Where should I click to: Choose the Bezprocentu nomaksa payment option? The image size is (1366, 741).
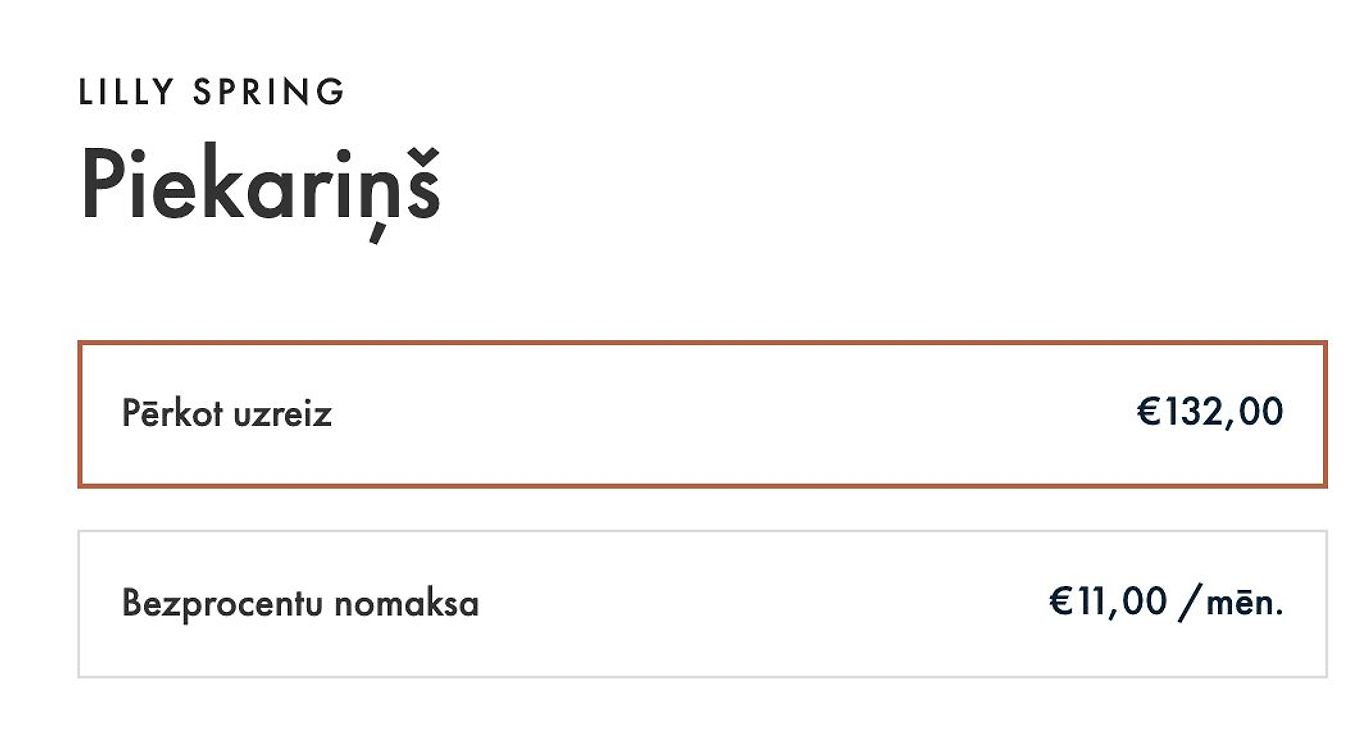(x=702, y=604)
